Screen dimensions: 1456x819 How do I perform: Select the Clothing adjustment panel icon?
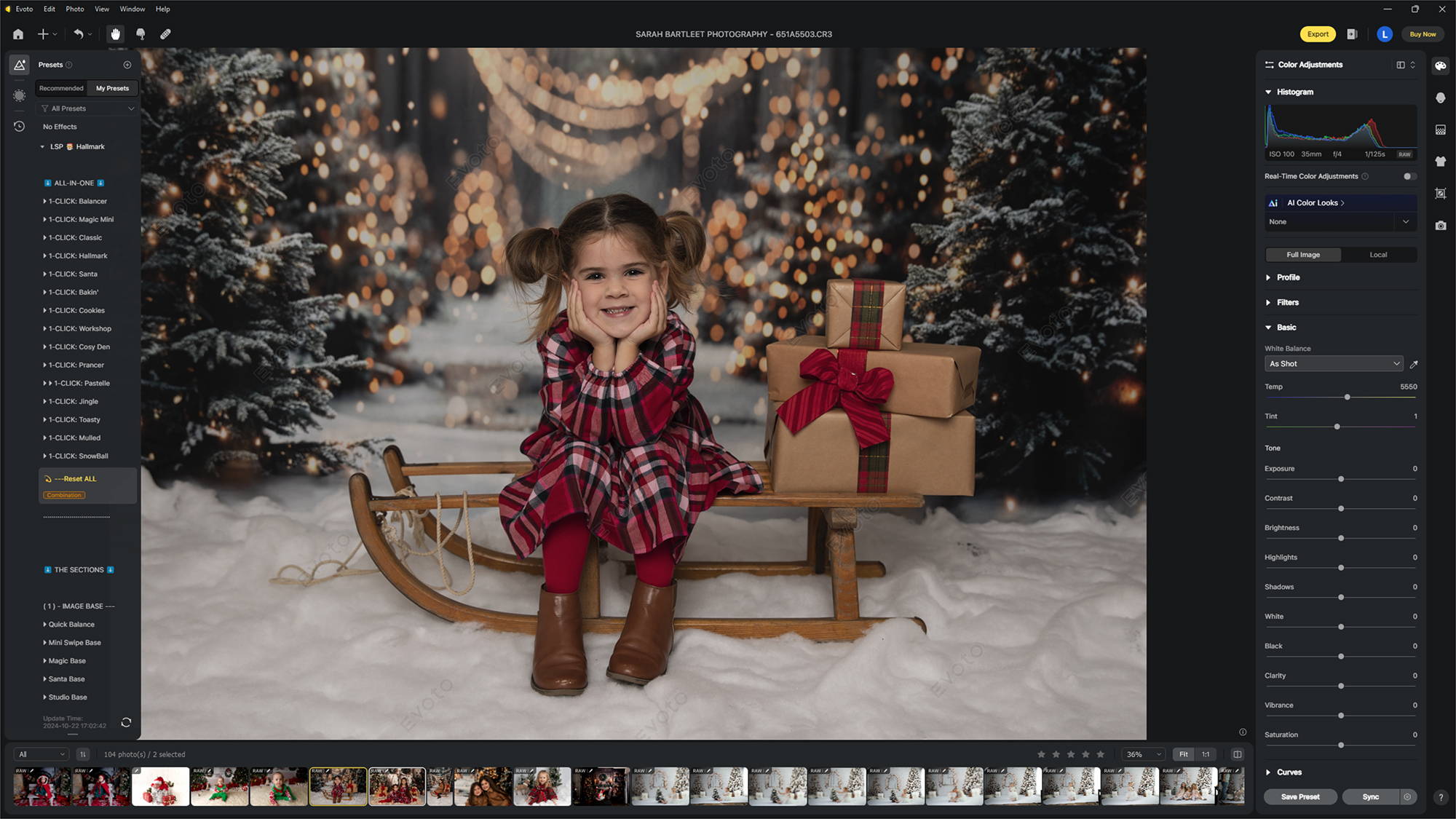coord(1441,162)
